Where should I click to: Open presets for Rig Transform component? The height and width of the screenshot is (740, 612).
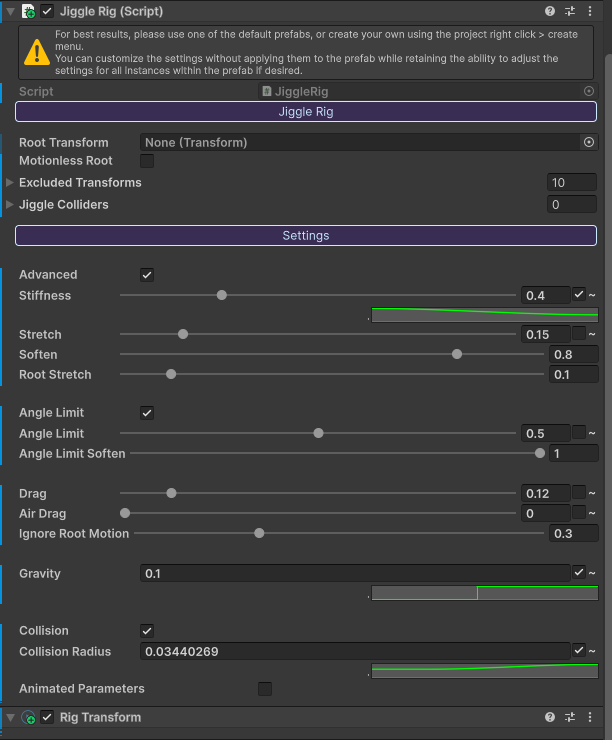(x=570, y=717)
